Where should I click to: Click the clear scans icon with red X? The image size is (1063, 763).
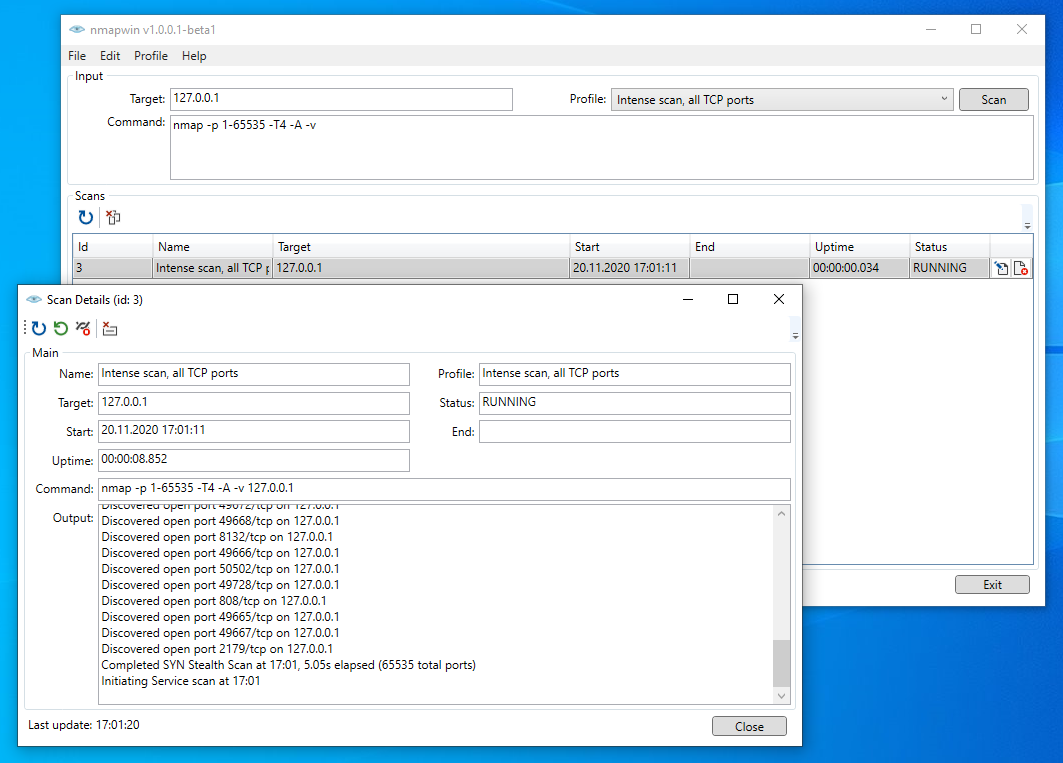[113, 217]
